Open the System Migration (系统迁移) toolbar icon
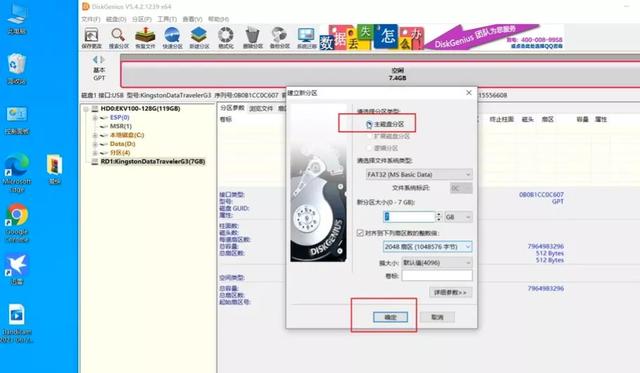Screen dimensions: 640x373 pos(307,38)
